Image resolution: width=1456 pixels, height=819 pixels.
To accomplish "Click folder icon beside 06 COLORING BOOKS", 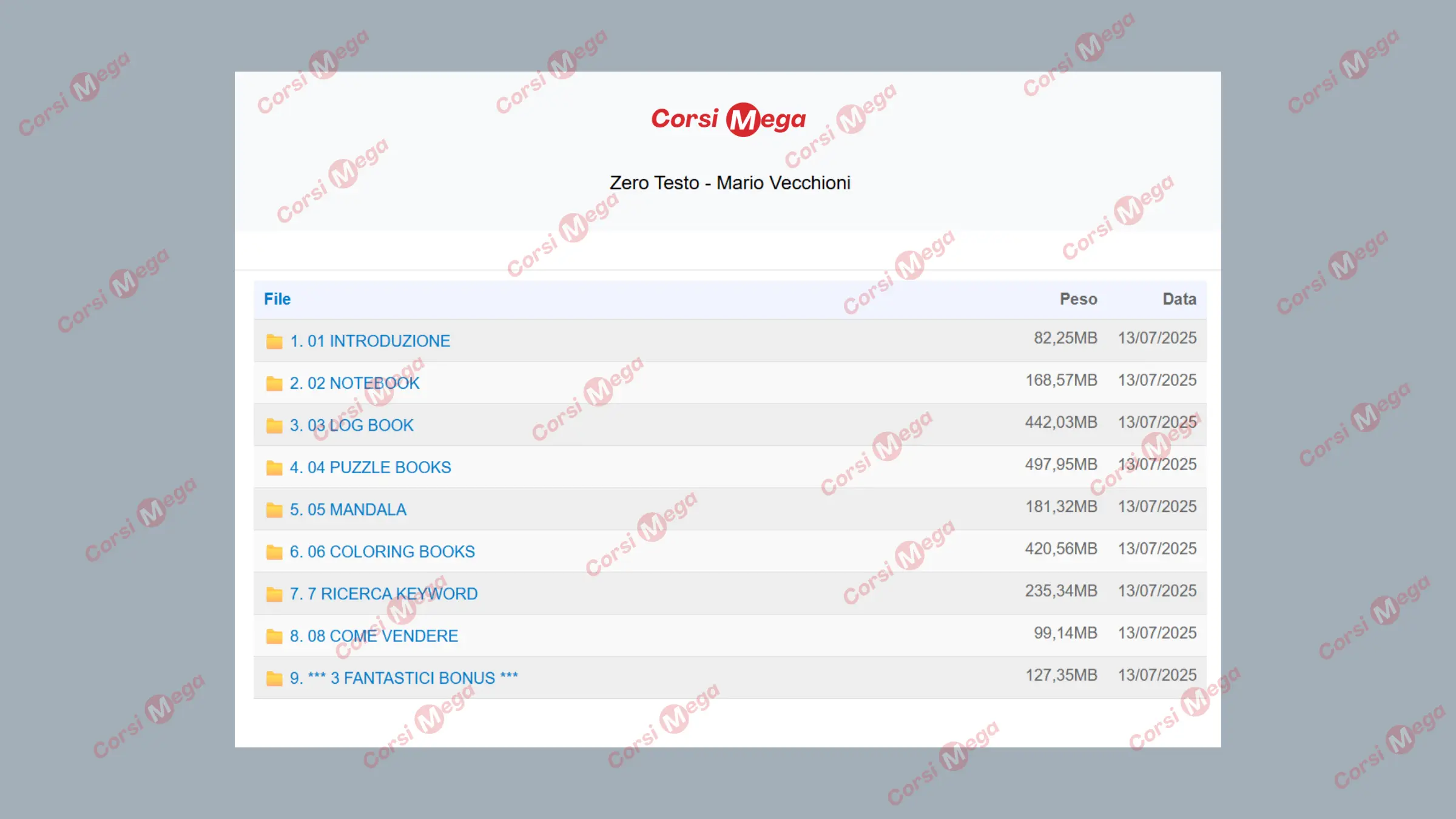I will (274, 552).
